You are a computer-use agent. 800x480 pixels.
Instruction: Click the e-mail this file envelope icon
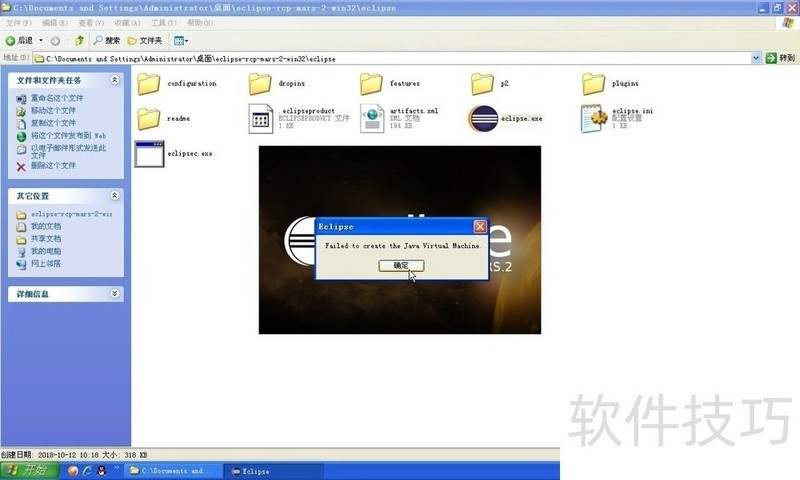point(21,149)
